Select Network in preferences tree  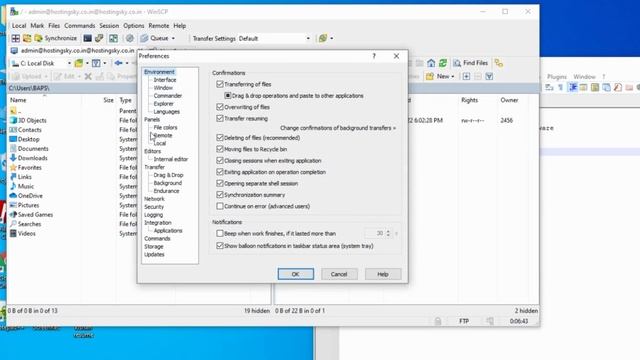(154, 199)
